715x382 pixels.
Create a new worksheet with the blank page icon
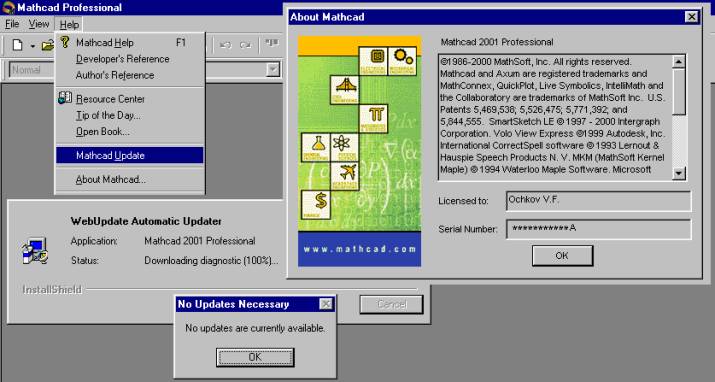click(17, 45)
